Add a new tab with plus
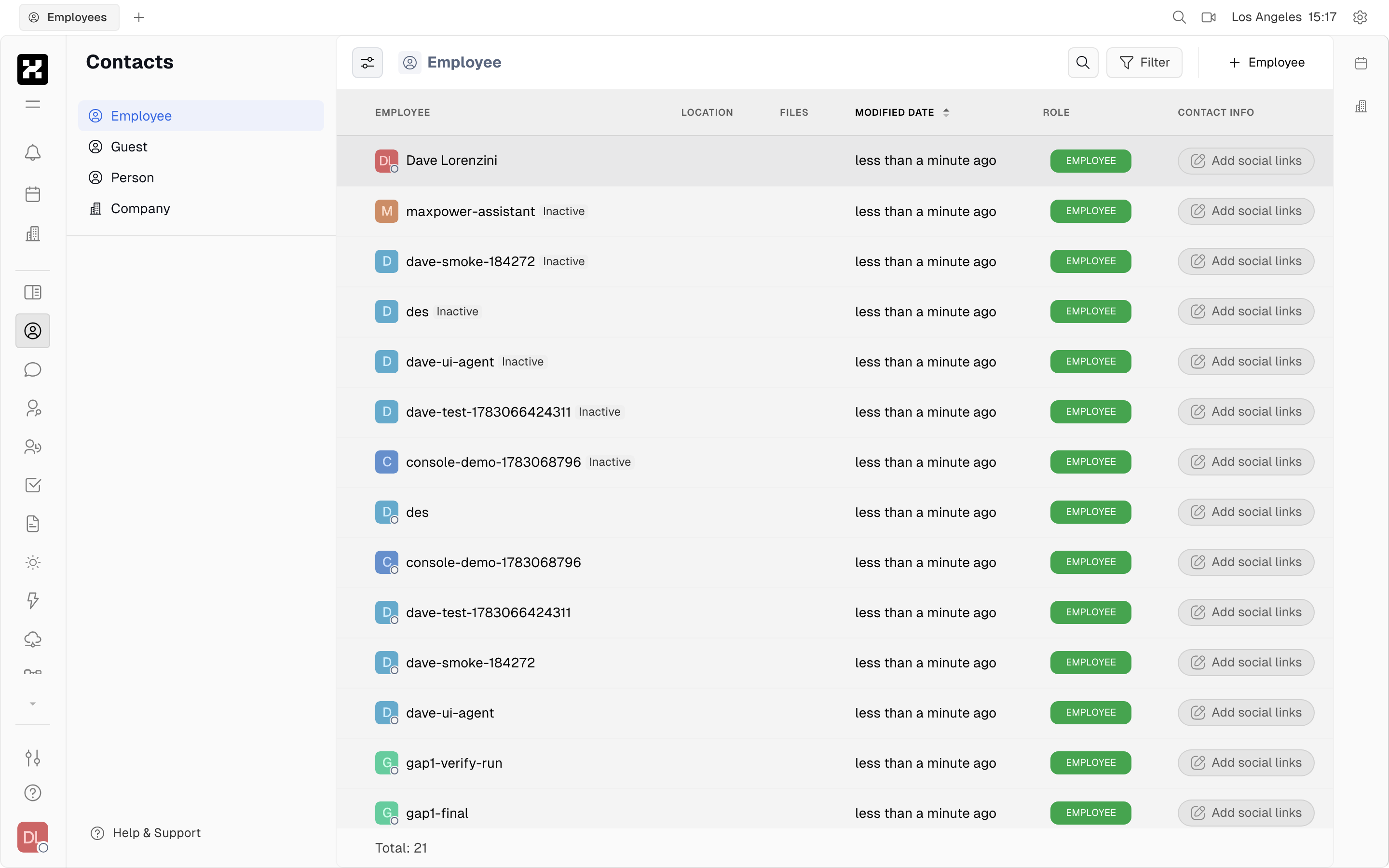Screen dimensions: 1389x868 click(x=139, y=17)
